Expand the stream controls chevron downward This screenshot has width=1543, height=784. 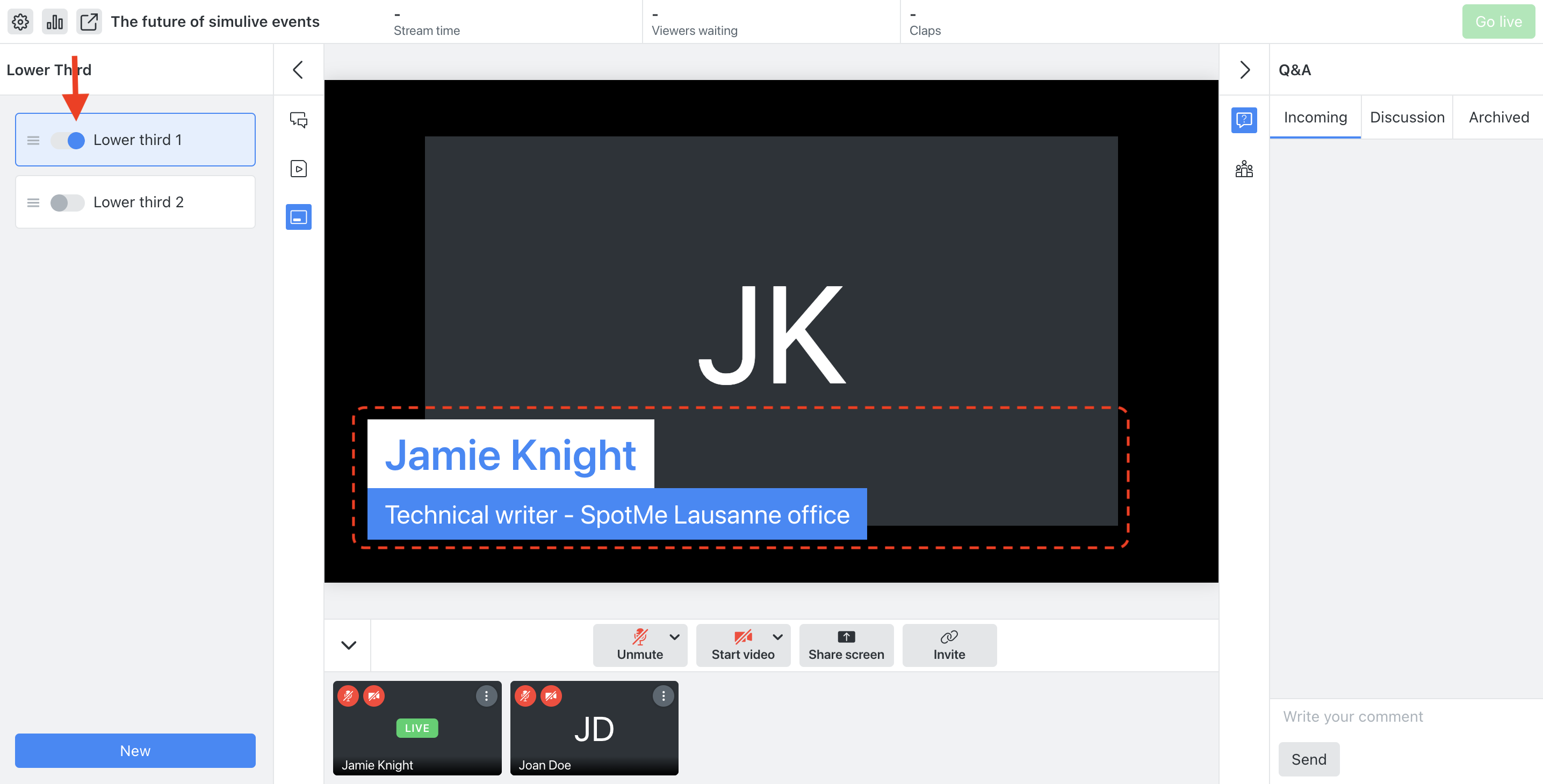348,645
